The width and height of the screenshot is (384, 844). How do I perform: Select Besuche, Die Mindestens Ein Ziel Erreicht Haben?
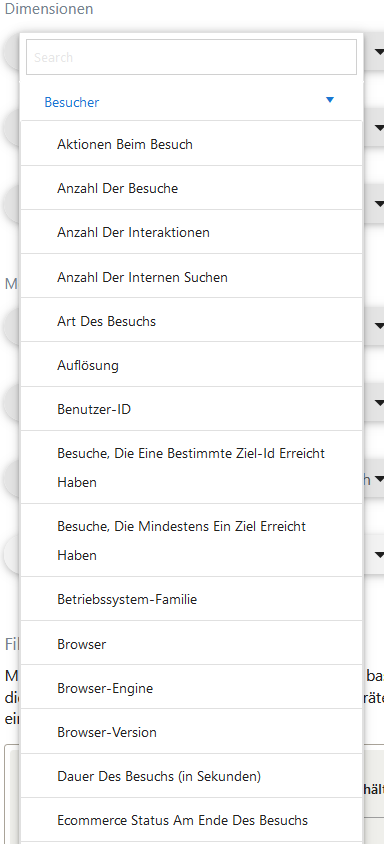pyautogui.click(x=191, y=540)
